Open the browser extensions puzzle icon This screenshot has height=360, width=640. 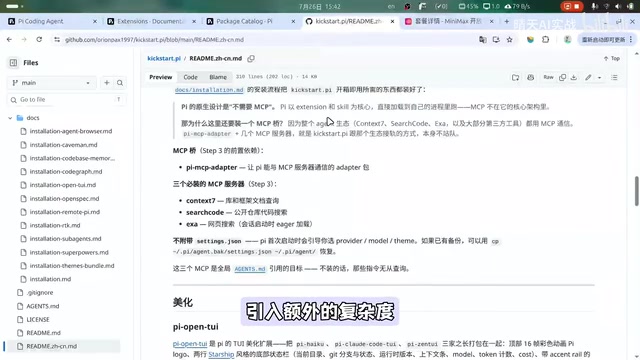click(x=546, y=40)
